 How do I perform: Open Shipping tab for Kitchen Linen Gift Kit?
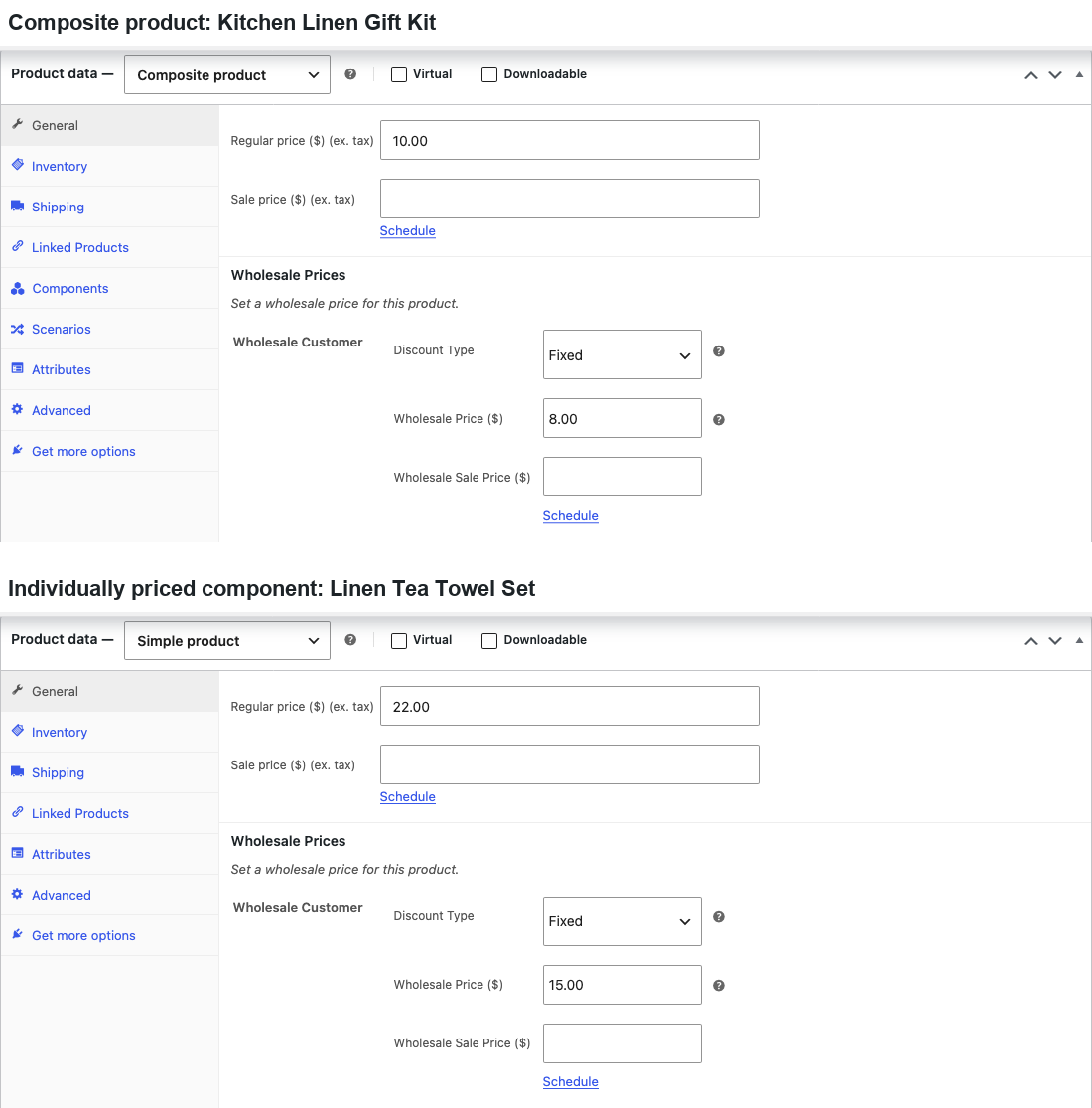110,208
